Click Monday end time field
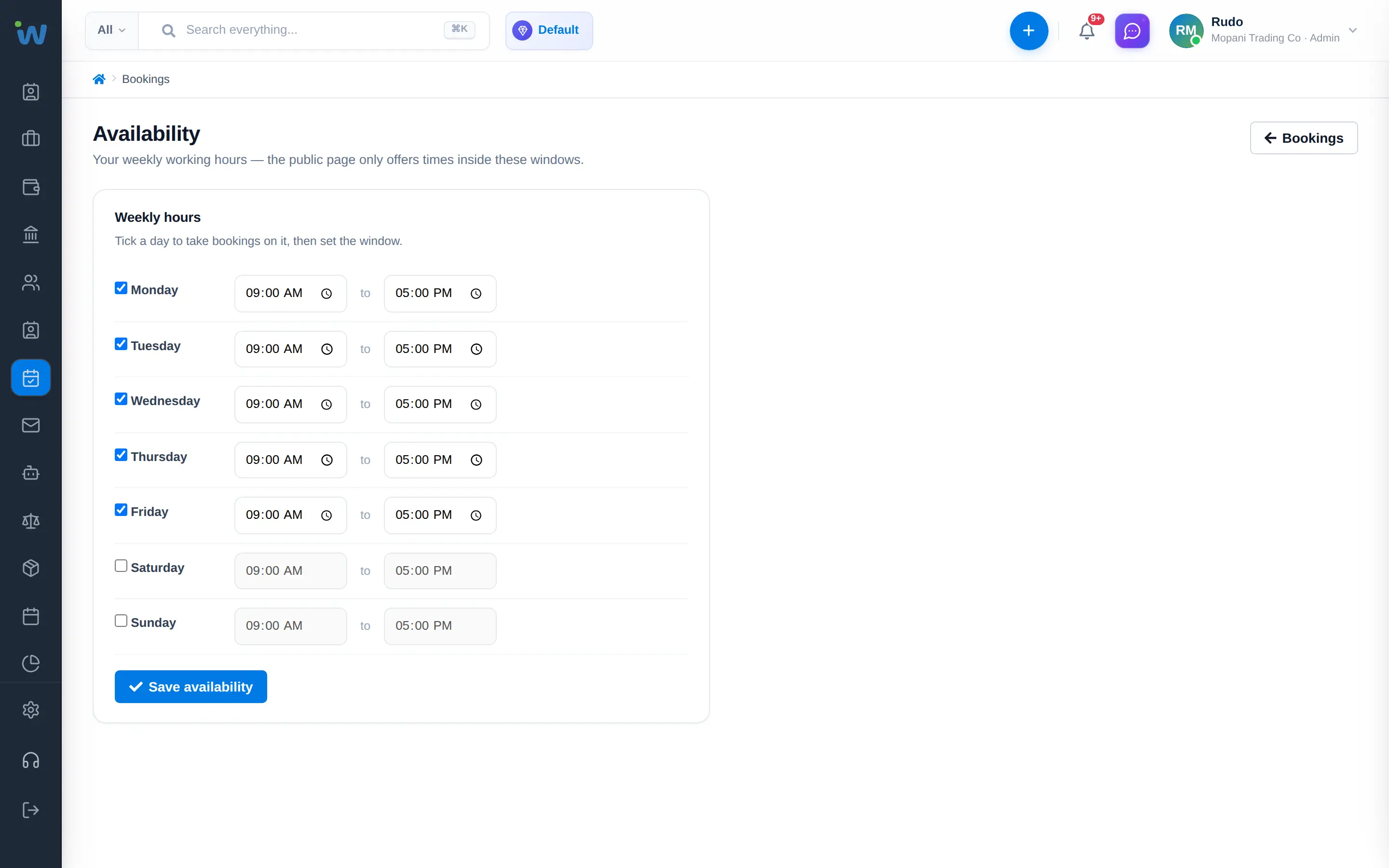The height and width of the screenshot is (868, 1389). coord(440,293)
